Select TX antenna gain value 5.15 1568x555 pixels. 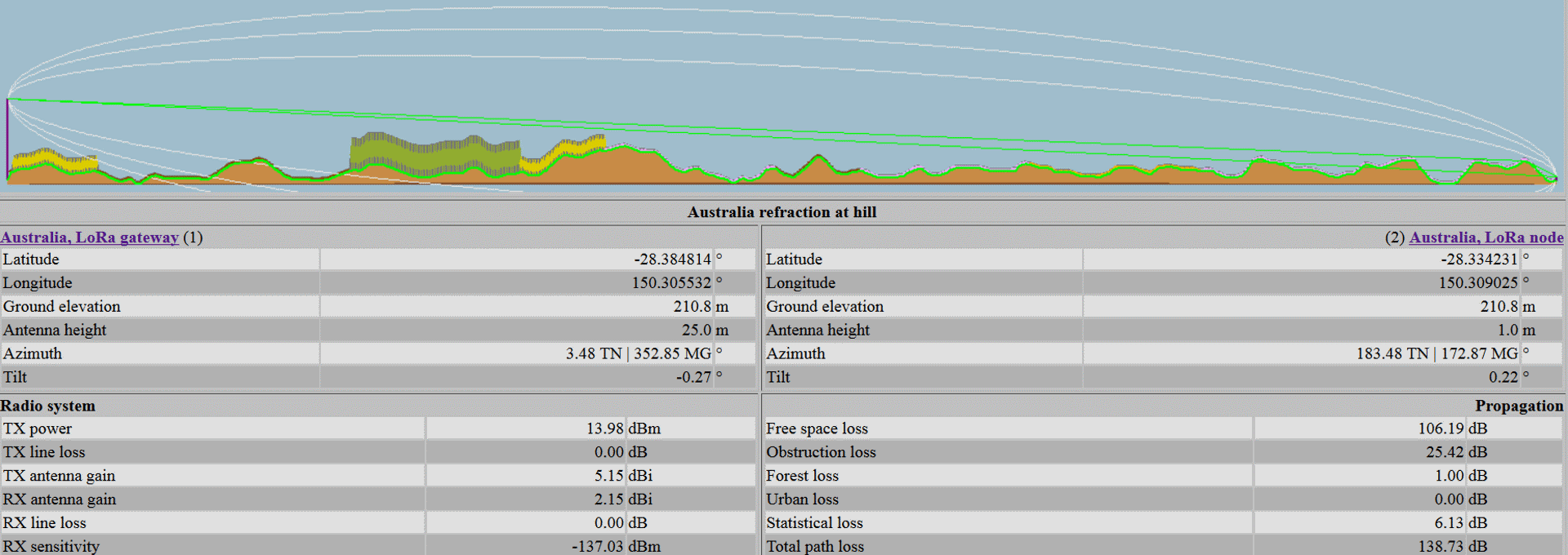(x=609, y=477)
